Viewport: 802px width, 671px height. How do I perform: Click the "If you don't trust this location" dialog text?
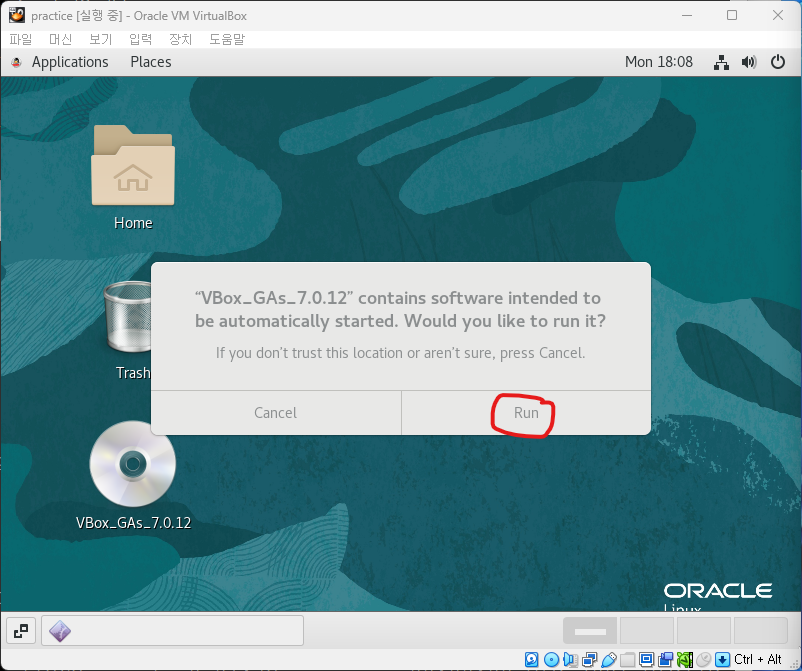coord(400,353)
